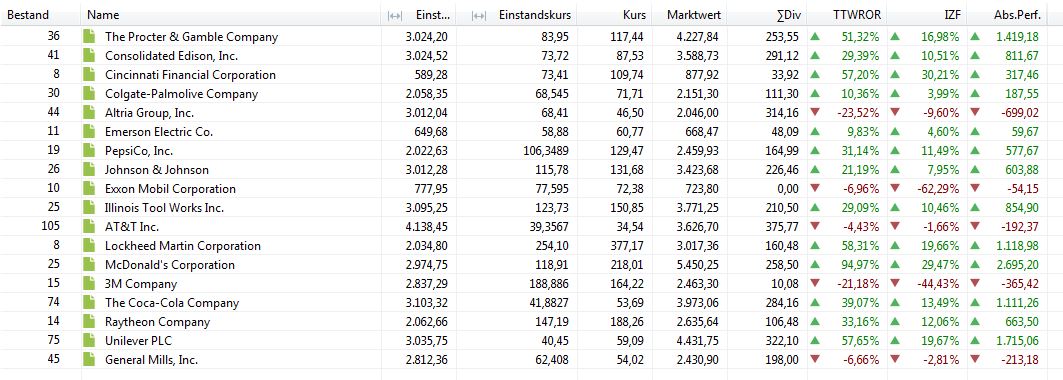Click the resize-arrows icon in the Einstandskurs header
The image size is (1063, 380).
coord(479,15)
